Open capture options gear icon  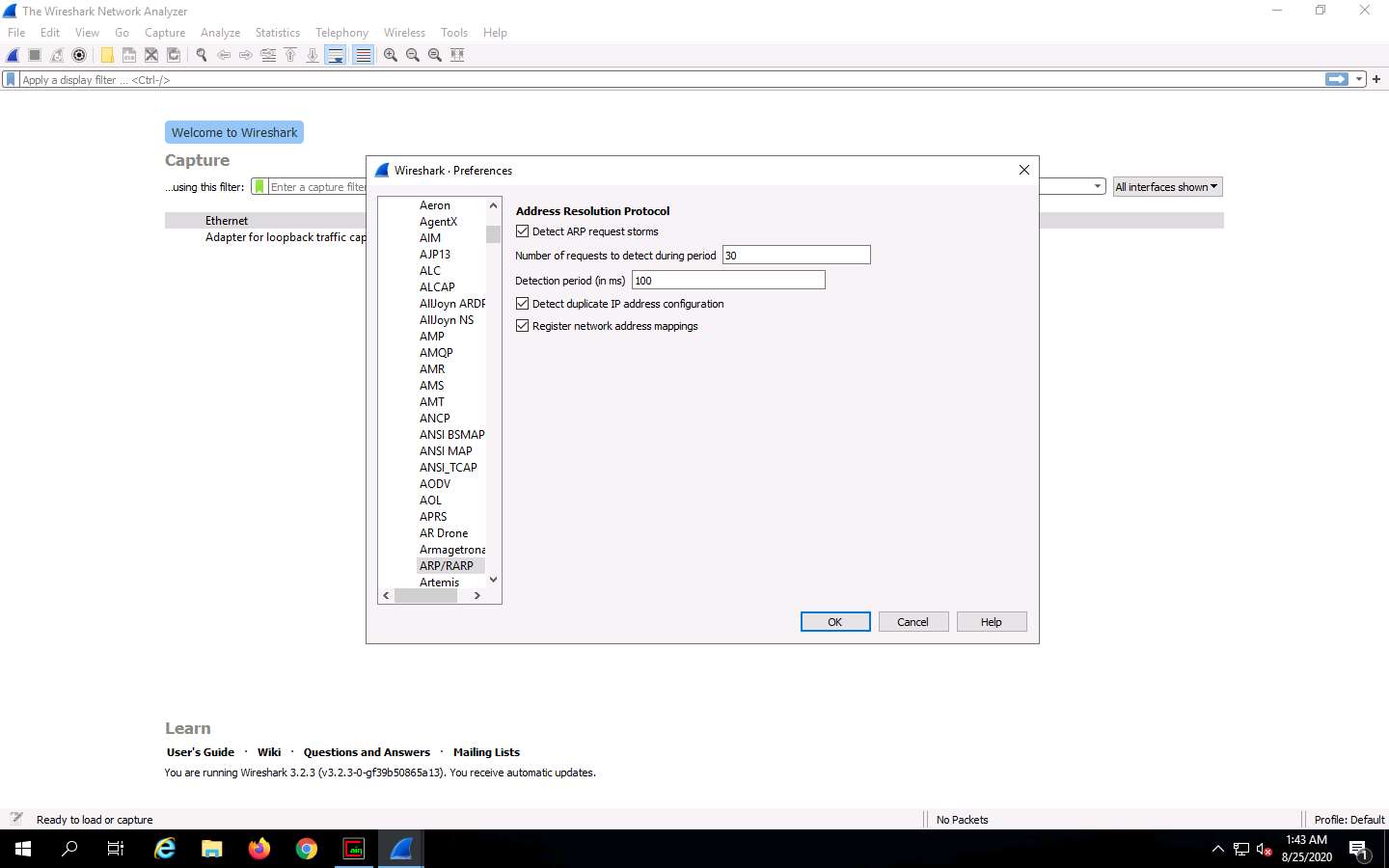tap(79, 55)
